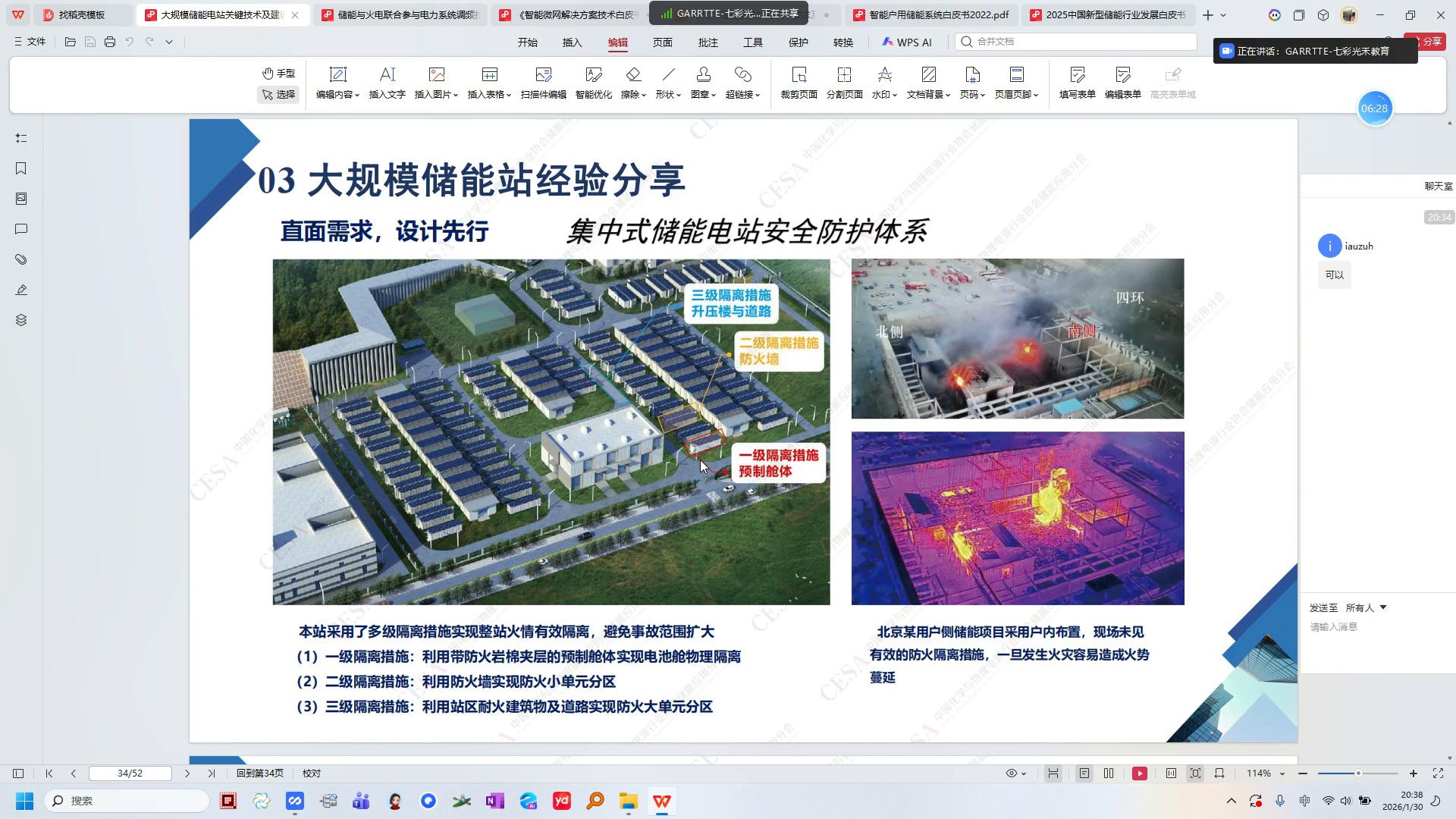The width and height of the screenshot is (1456, 819).
Task: Click the zoom slider in status bar
Action: (x=1357, y=773)
